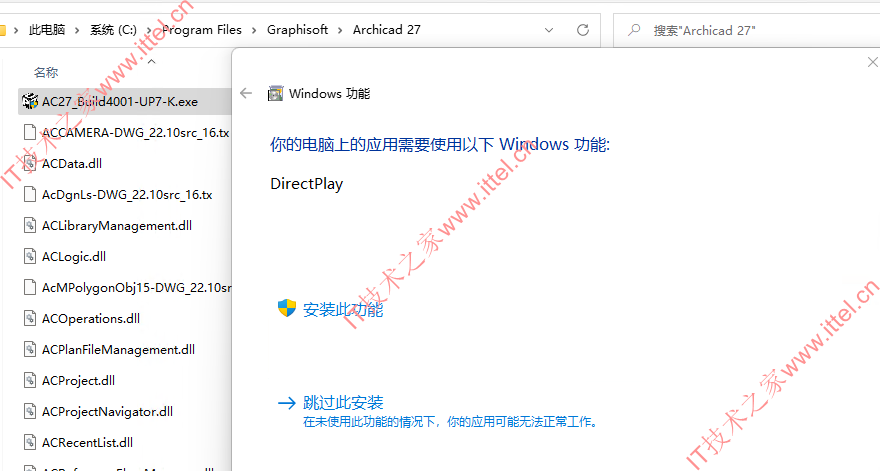Navigate to Program Files in the breadcrumb
880x471 pixels.
(202, 30)
